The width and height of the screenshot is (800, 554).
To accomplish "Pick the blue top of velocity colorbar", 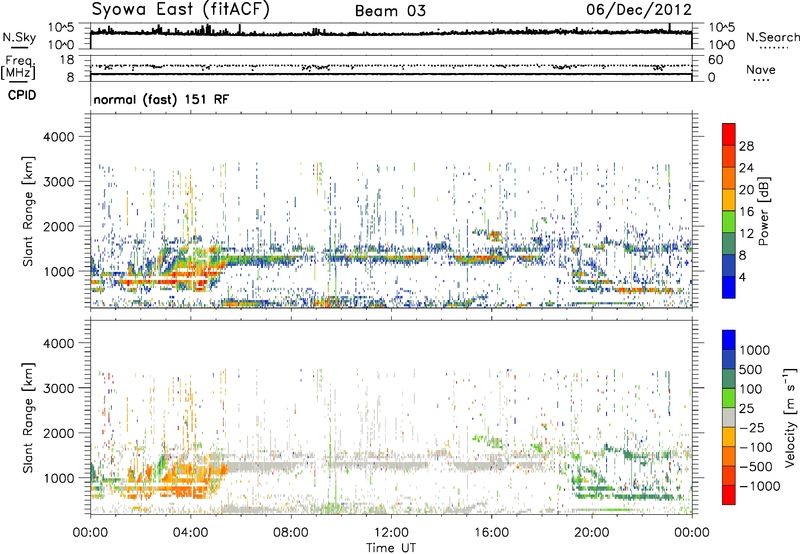I will (729, 339).
